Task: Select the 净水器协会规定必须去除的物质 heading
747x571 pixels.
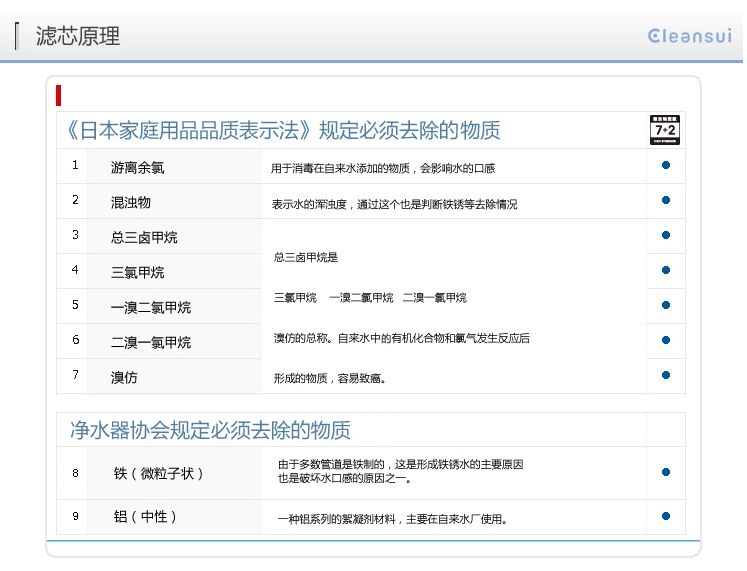Action: tap(210, 430)
